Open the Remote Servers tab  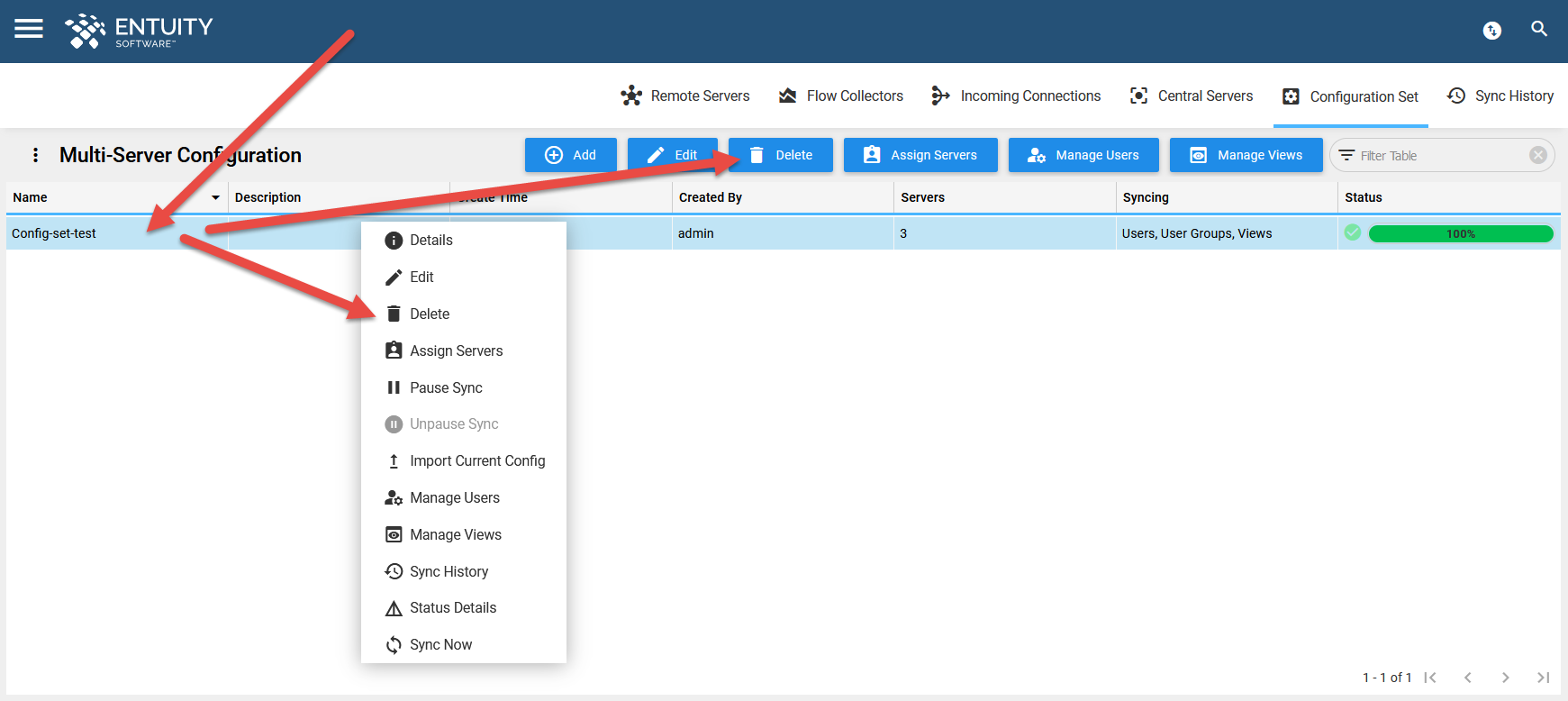685,96
